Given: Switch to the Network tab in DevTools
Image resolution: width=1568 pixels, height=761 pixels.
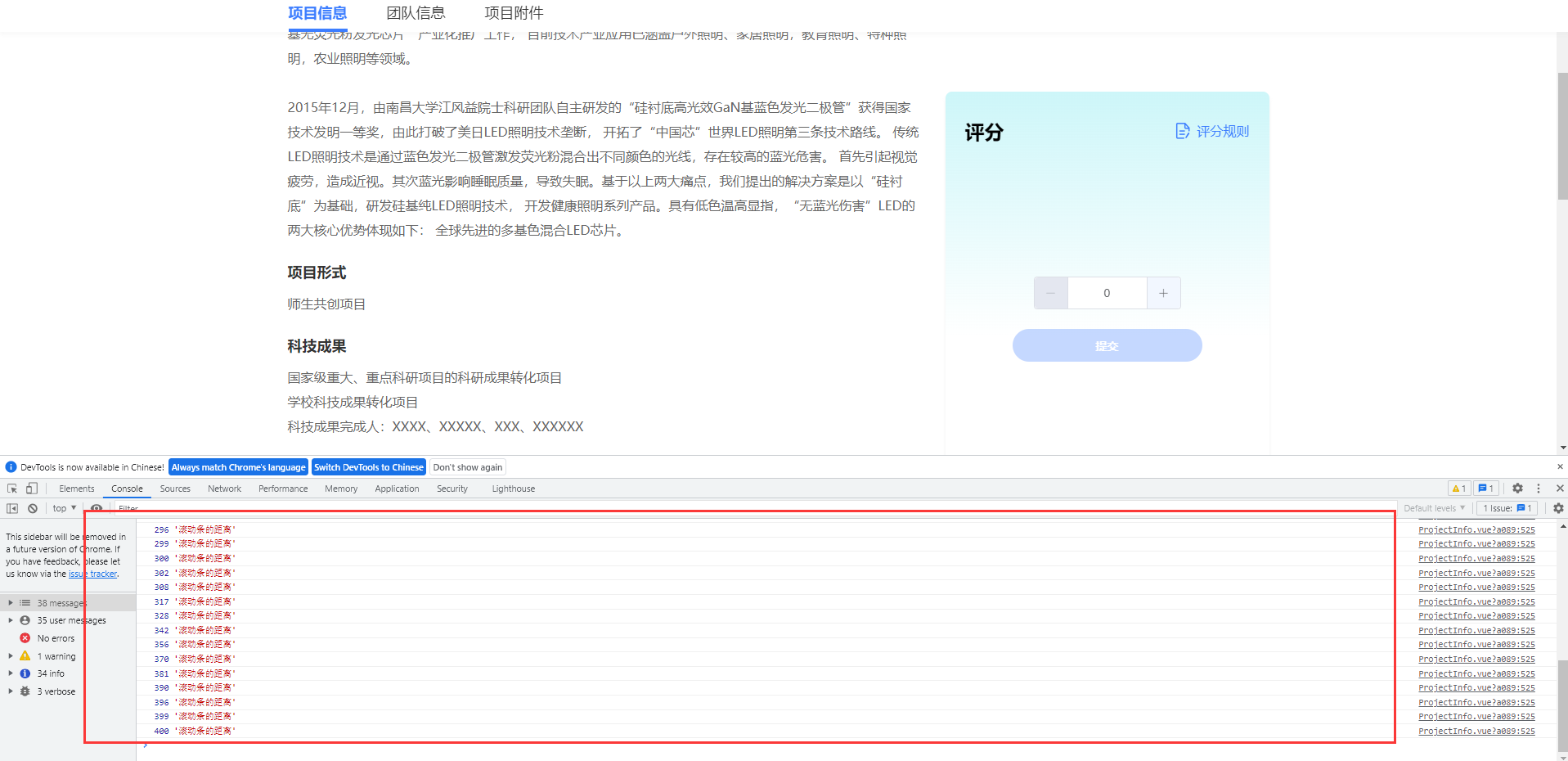Looking at the screenshot, I should (224, 489).
